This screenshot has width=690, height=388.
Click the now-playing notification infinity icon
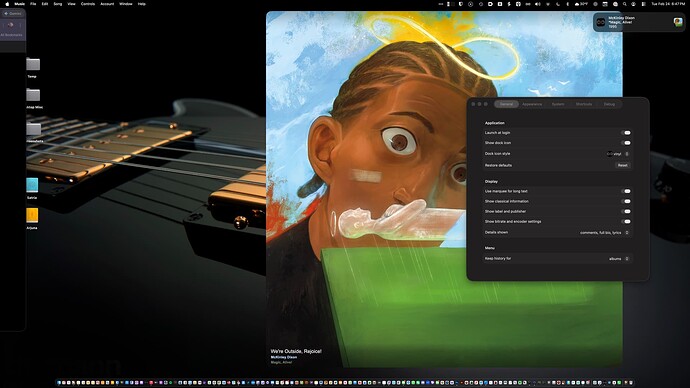point(601,22)
